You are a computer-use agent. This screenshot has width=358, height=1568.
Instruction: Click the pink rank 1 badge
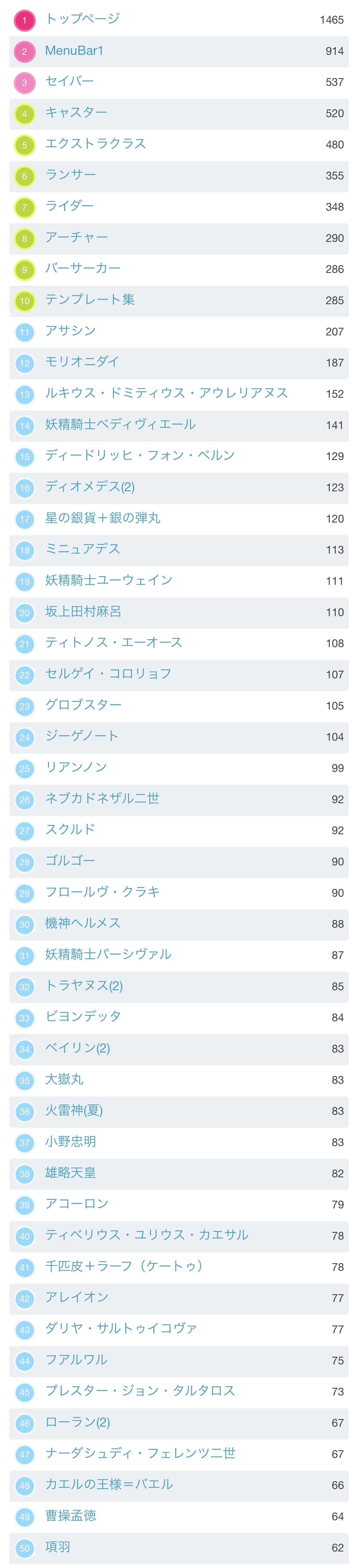24,20
